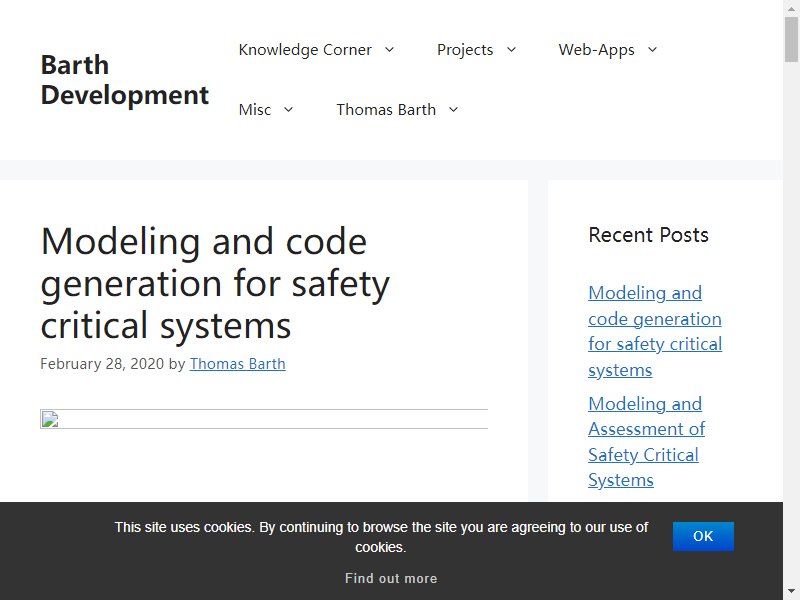Accept cookies with the OK button

click(703, 536)
